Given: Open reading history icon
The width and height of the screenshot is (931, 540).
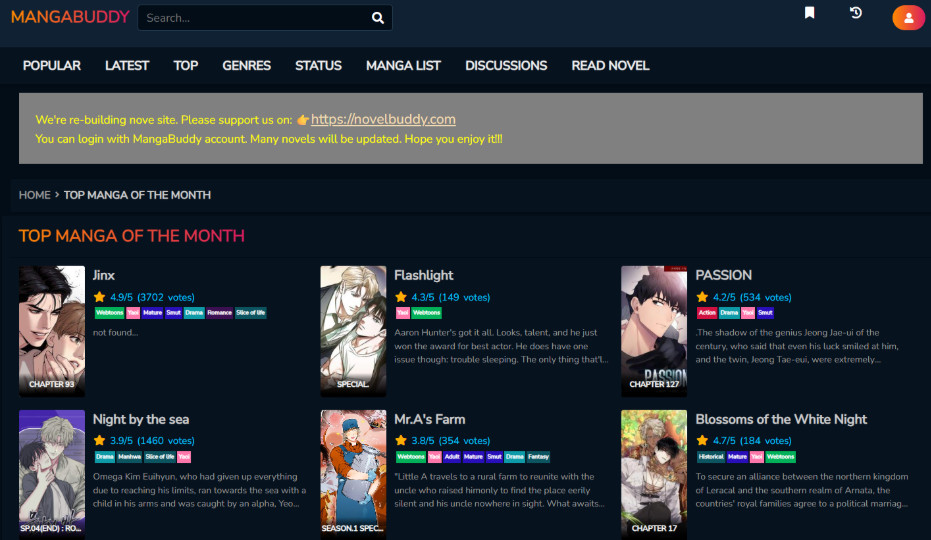Looking at the screenshot, I should point(856,13).
